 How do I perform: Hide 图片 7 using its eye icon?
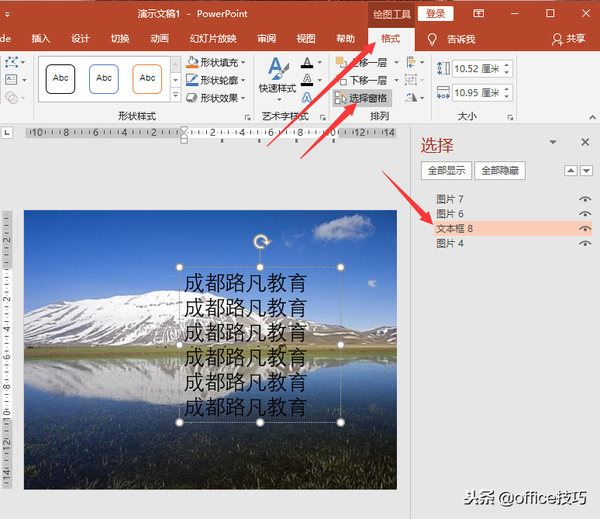(x=585, y=200)
